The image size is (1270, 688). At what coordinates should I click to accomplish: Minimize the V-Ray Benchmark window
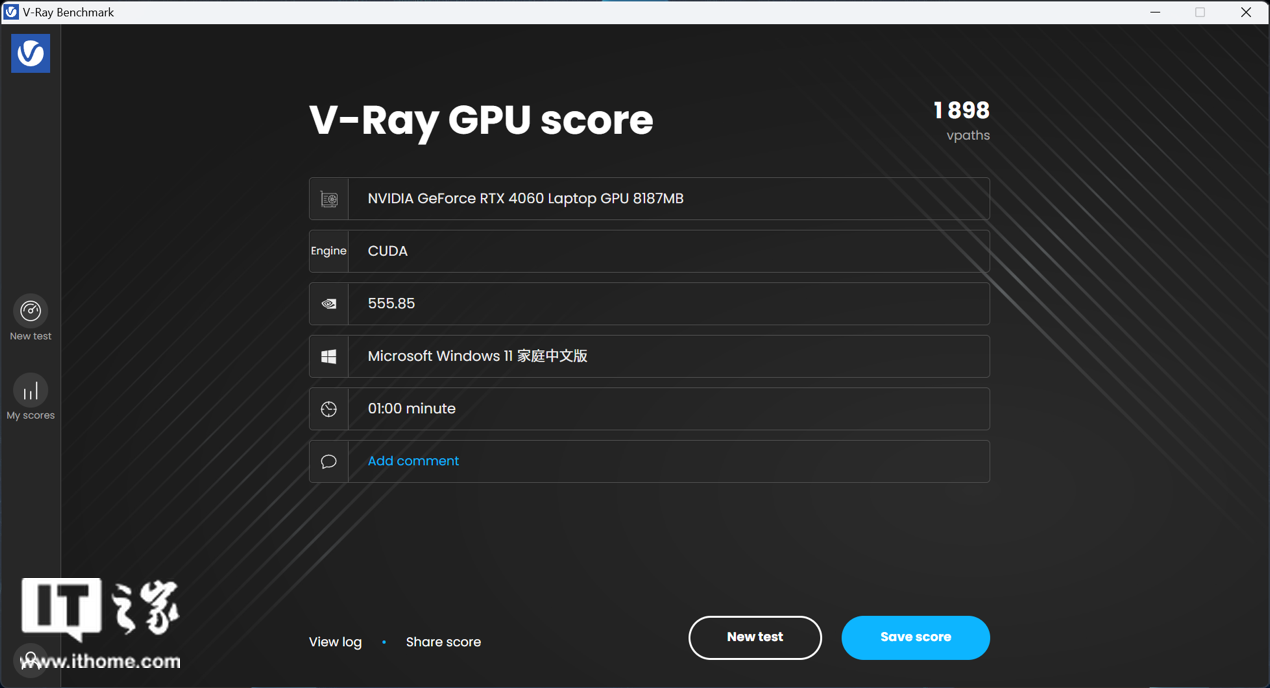coord(1155,12)
